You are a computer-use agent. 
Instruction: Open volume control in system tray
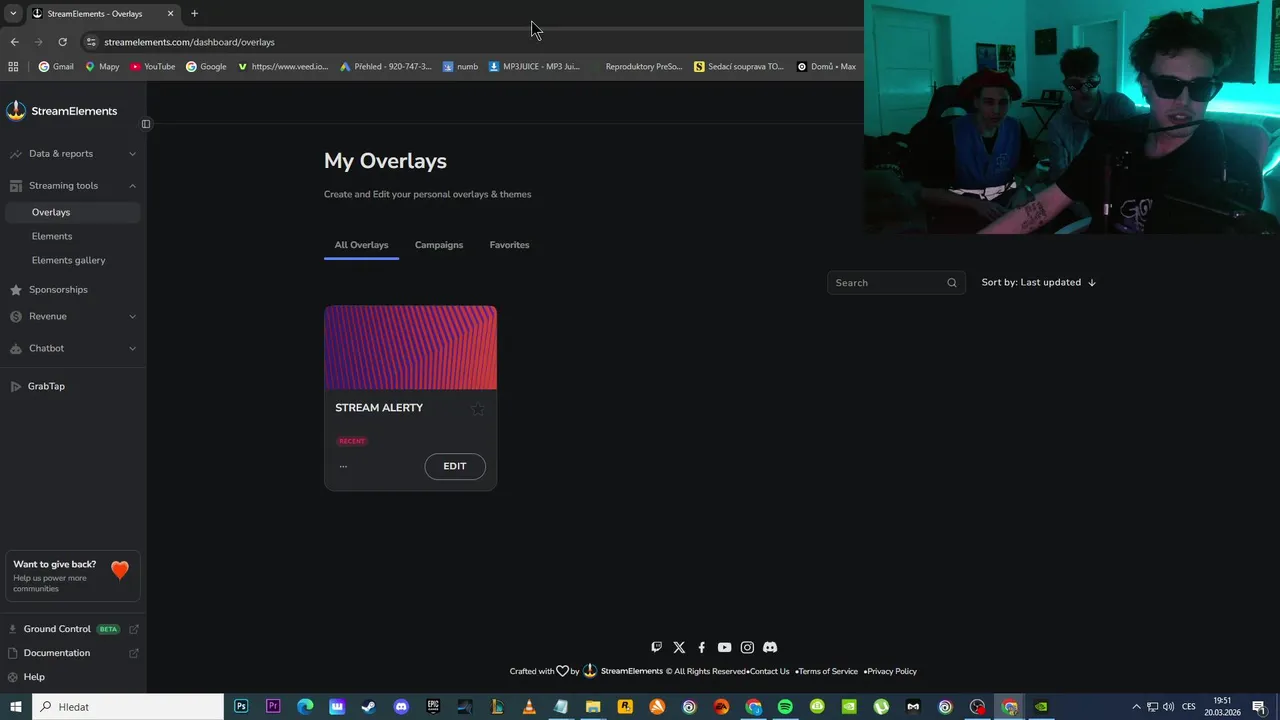[1167, 707]
